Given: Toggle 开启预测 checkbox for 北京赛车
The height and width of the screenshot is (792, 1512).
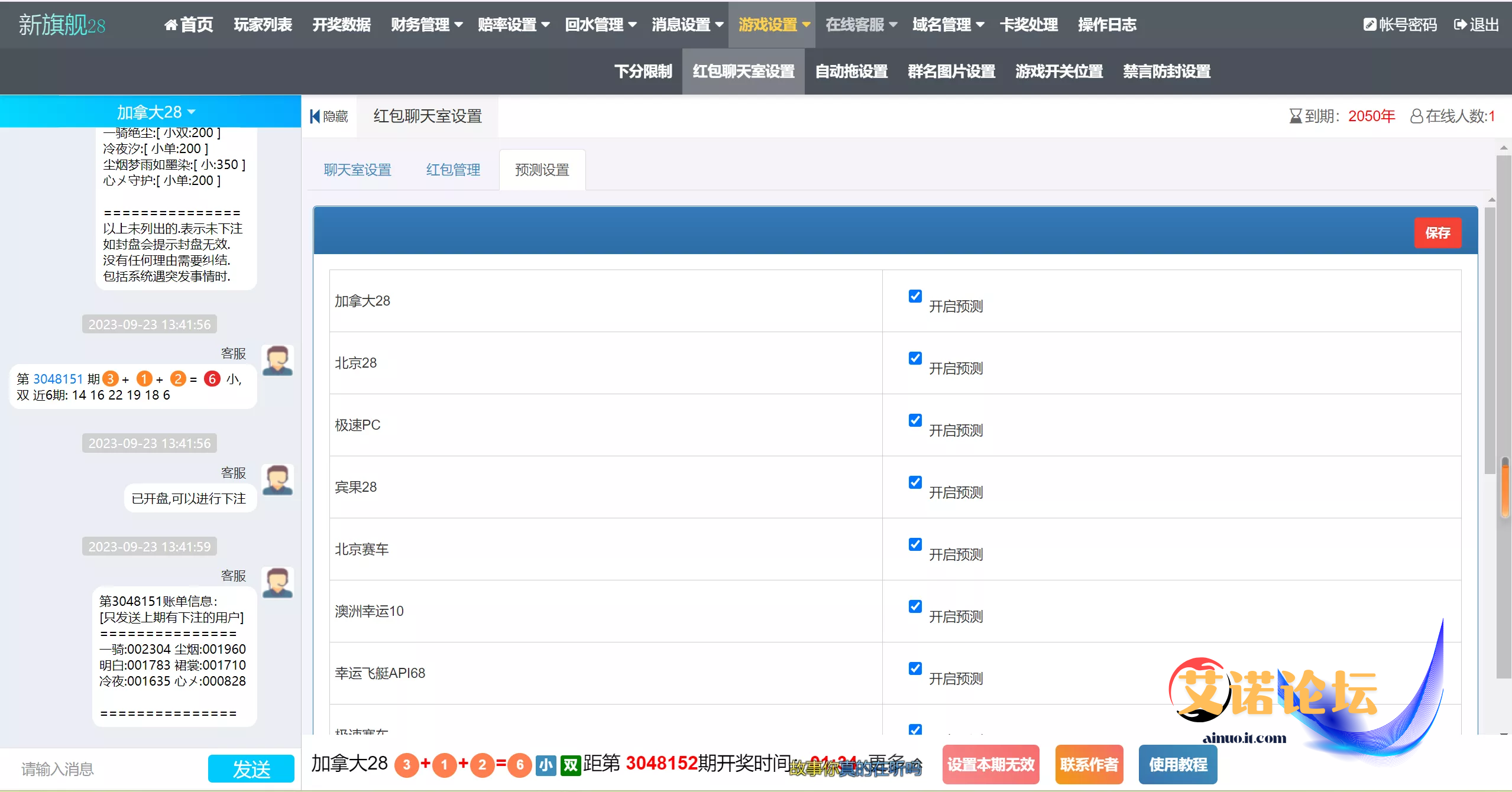Looking at the screenshot, I should tap(915, 544).
